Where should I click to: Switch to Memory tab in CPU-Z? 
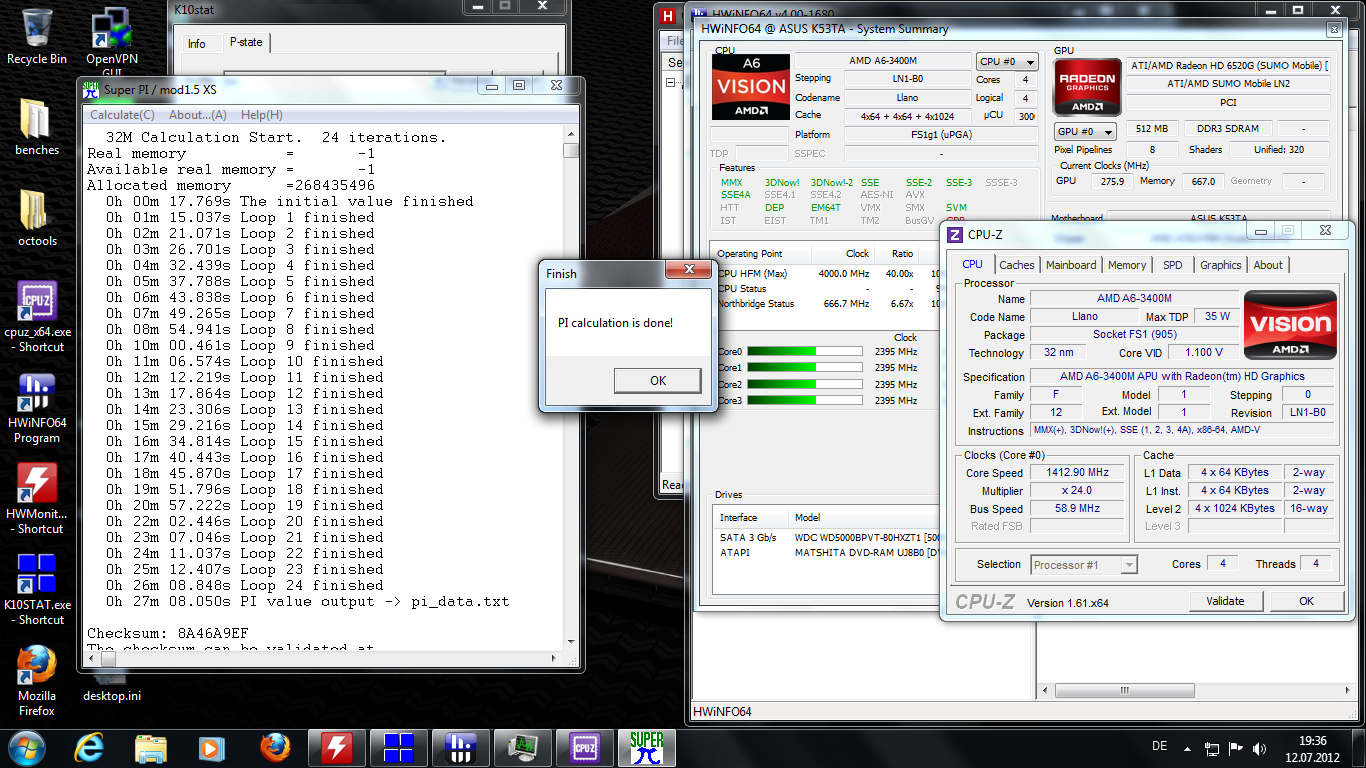coord(1127,265)
